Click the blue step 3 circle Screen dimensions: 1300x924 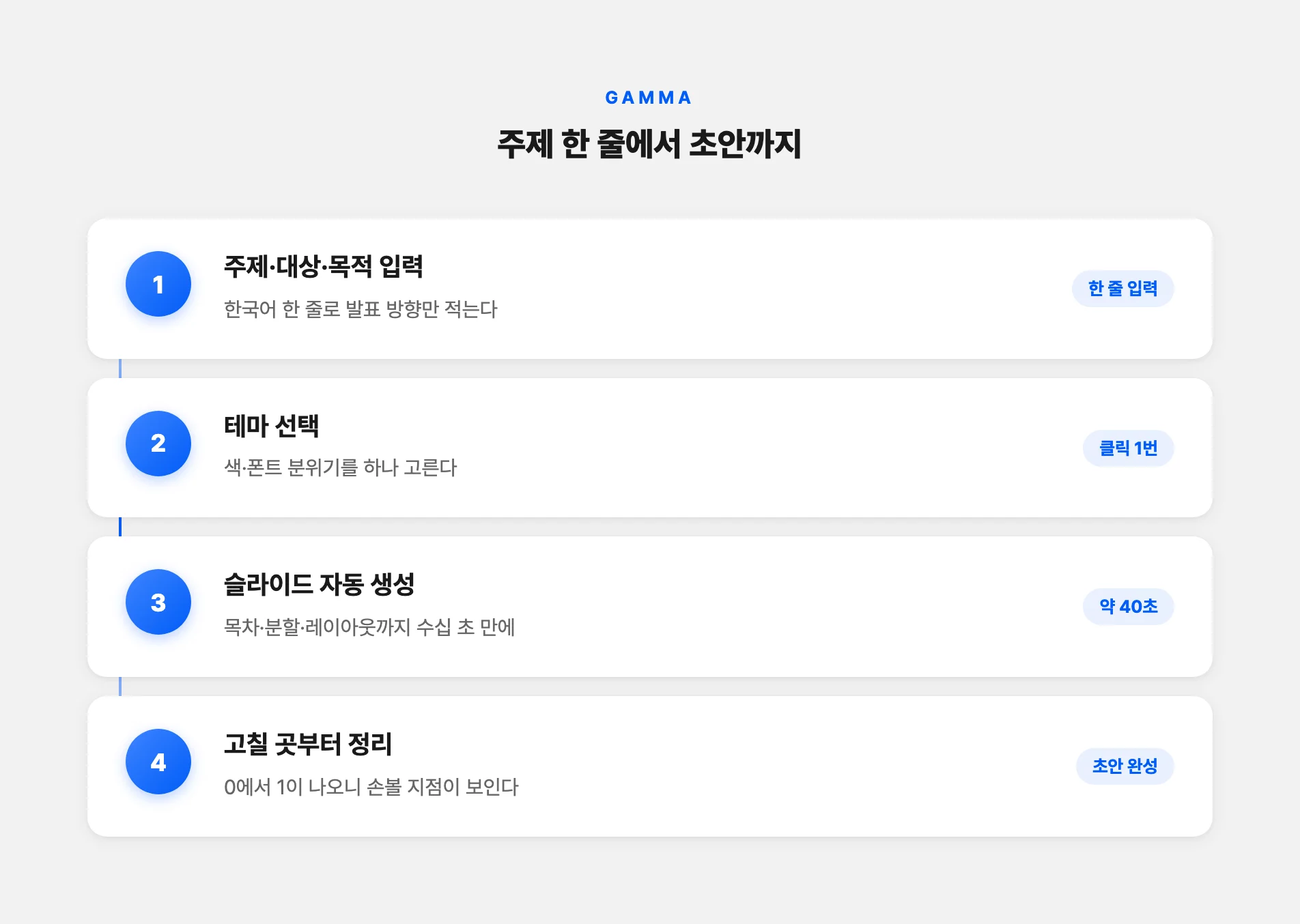tap(158, 602)
